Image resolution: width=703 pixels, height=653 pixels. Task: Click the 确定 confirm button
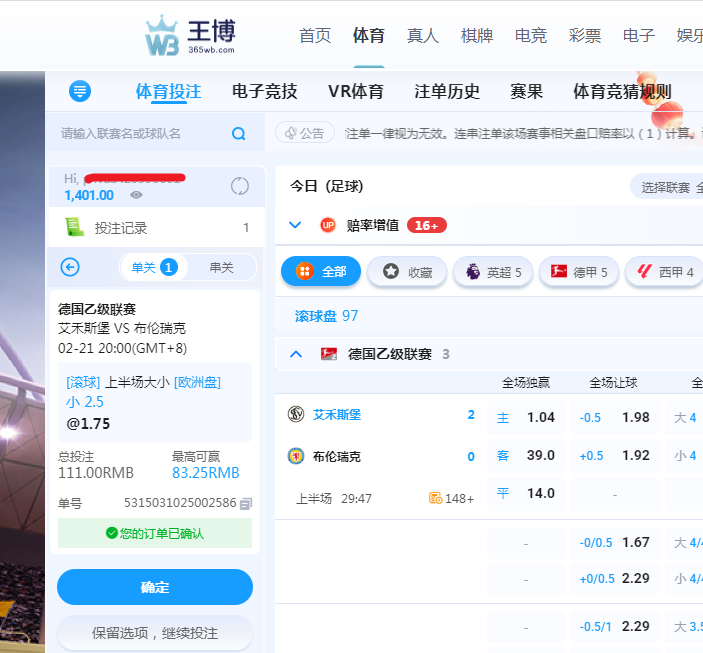[155, 587]
